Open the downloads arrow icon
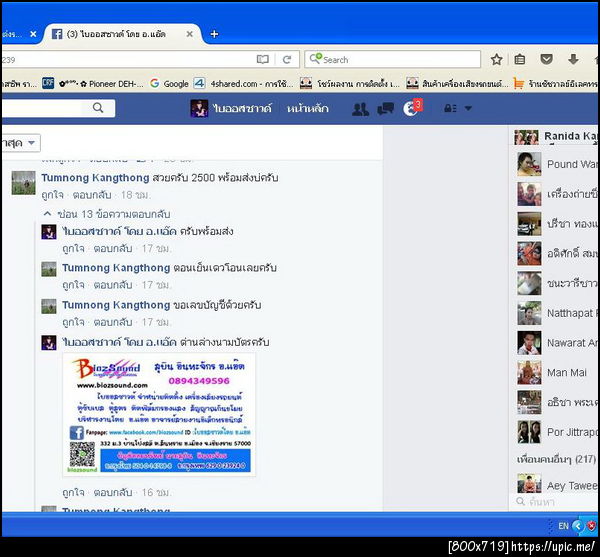Viewport: 600px width, 557px height. 573,59
